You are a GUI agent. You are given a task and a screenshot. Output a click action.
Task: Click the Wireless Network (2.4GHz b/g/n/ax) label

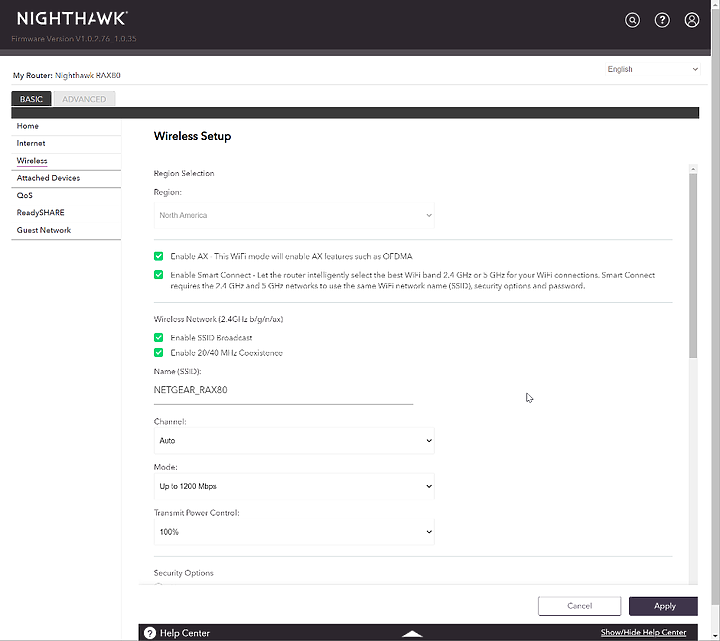(x=219, y=319)
